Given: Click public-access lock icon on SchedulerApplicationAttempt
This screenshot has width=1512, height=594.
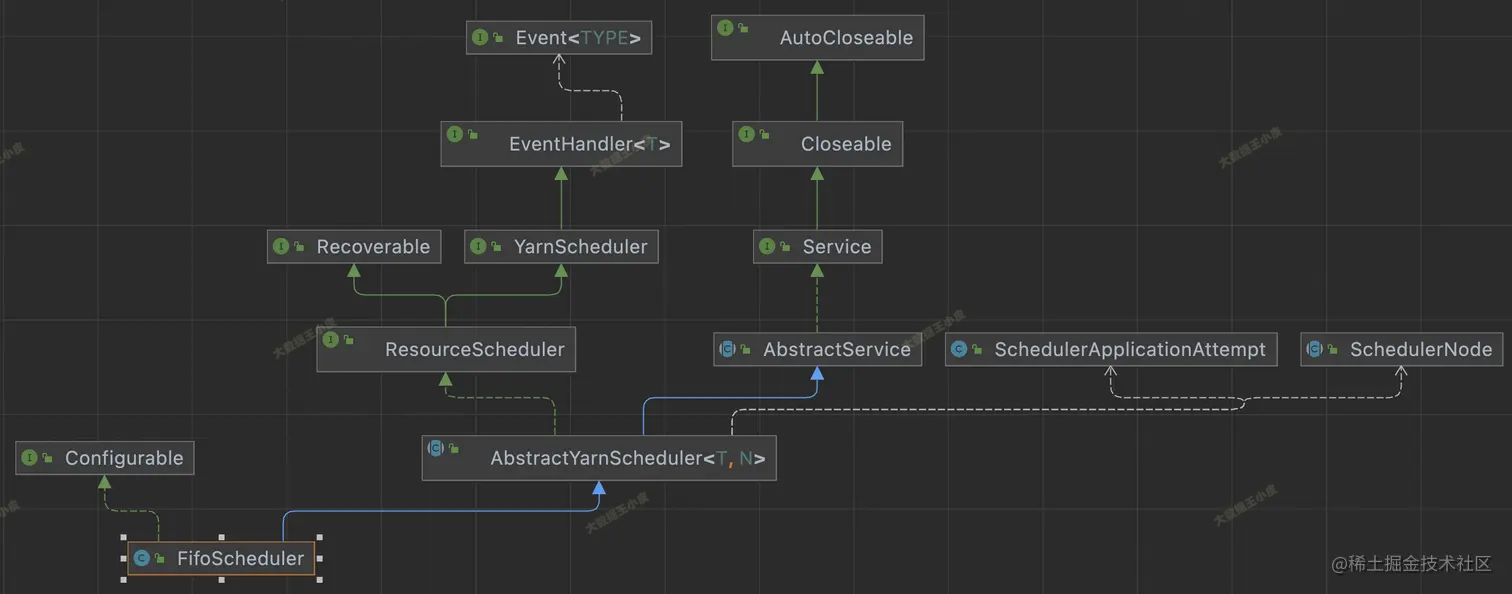Looking at the screenshot, I should [977, 349].
